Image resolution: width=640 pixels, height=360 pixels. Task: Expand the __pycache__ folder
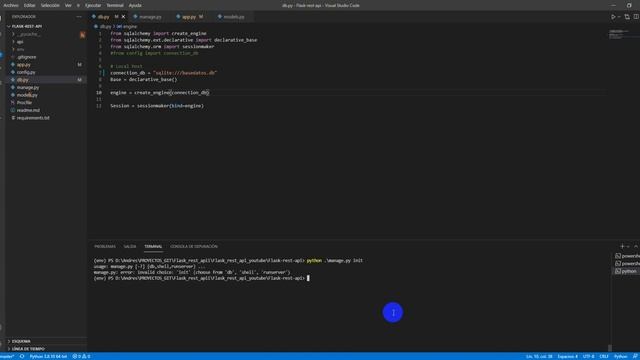click(28, 34)
